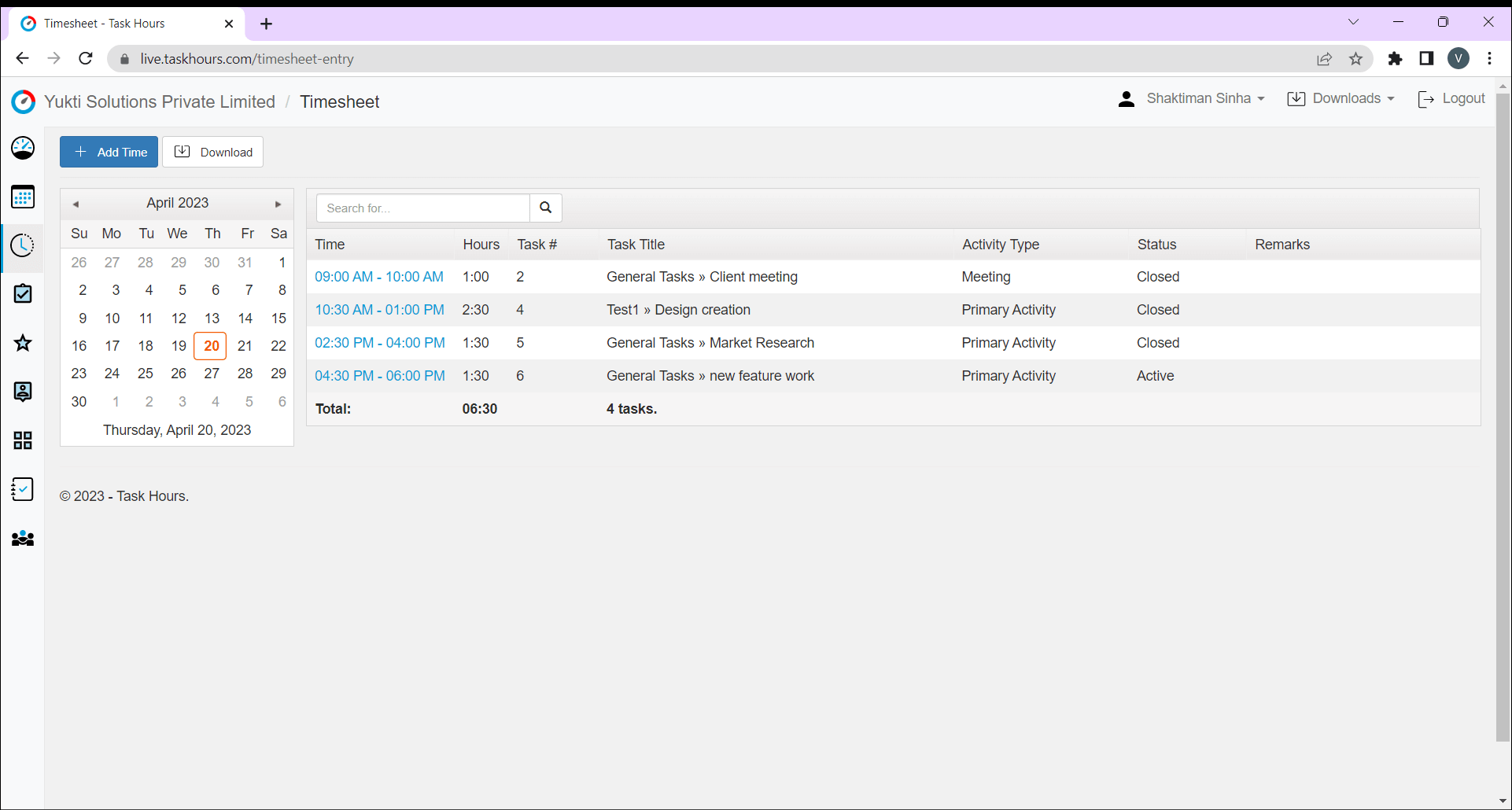Open the Chrome profile avatar V

1459,58
